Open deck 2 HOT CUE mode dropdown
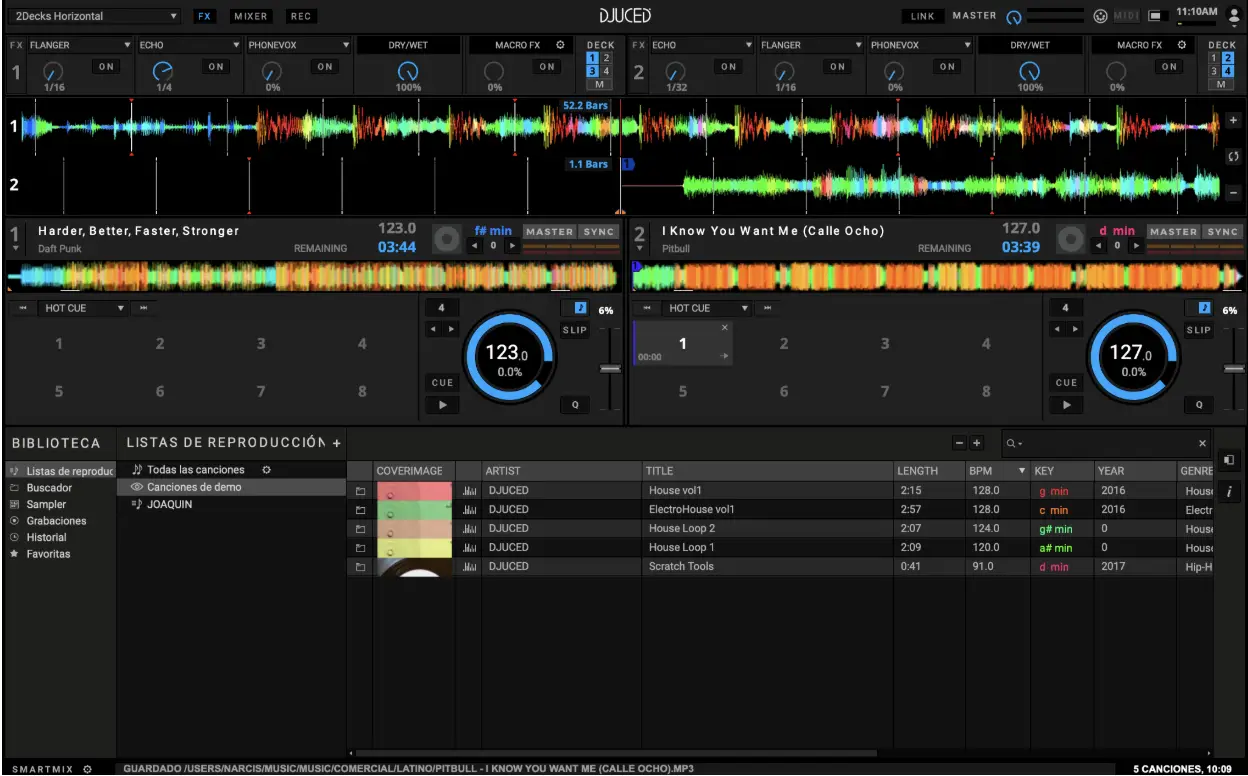This screenshot has width=1248, height=776. click(708, 308)
